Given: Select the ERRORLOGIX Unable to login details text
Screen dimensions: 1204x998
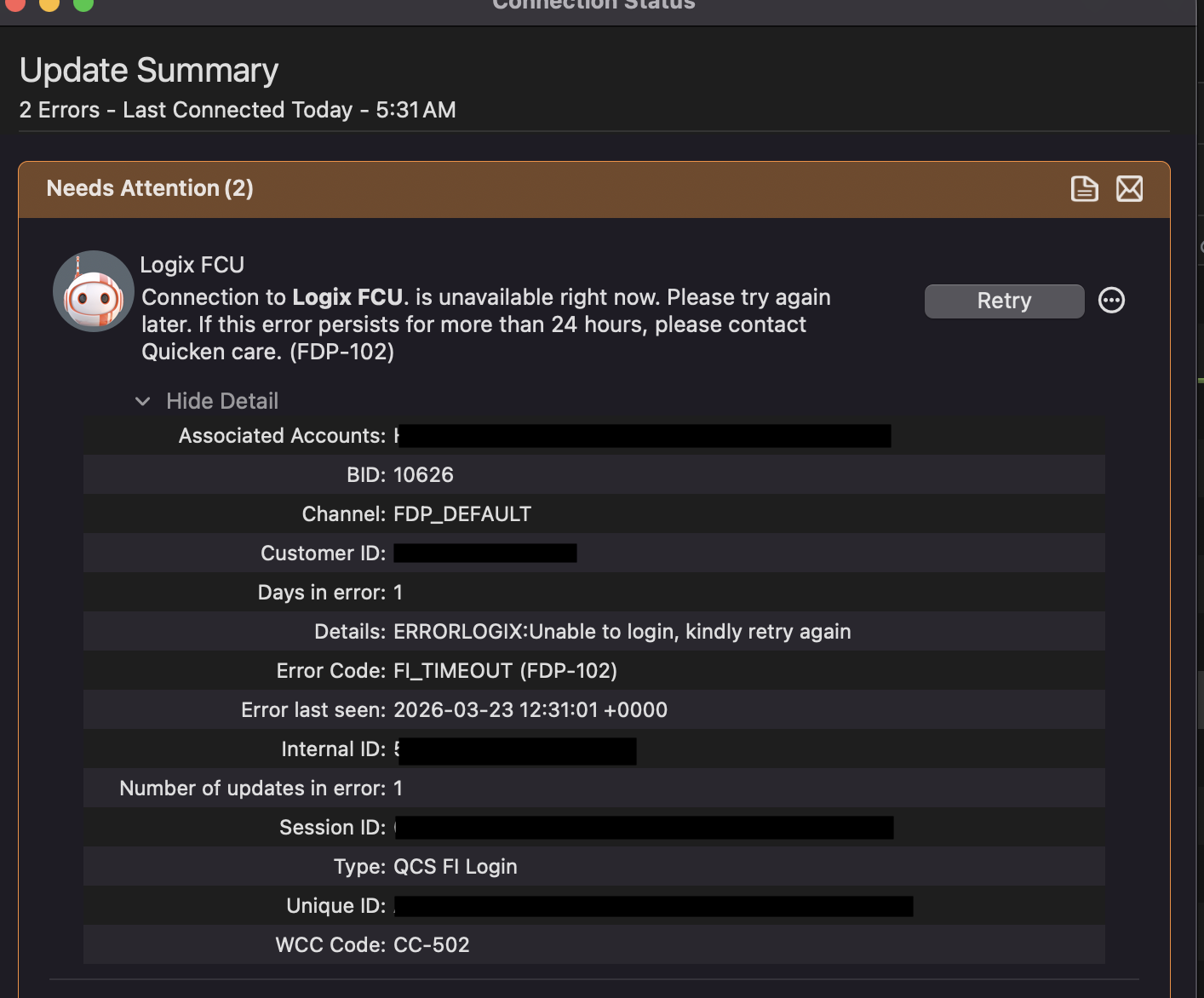Looking at the screenshot, I should coord(622,632).
